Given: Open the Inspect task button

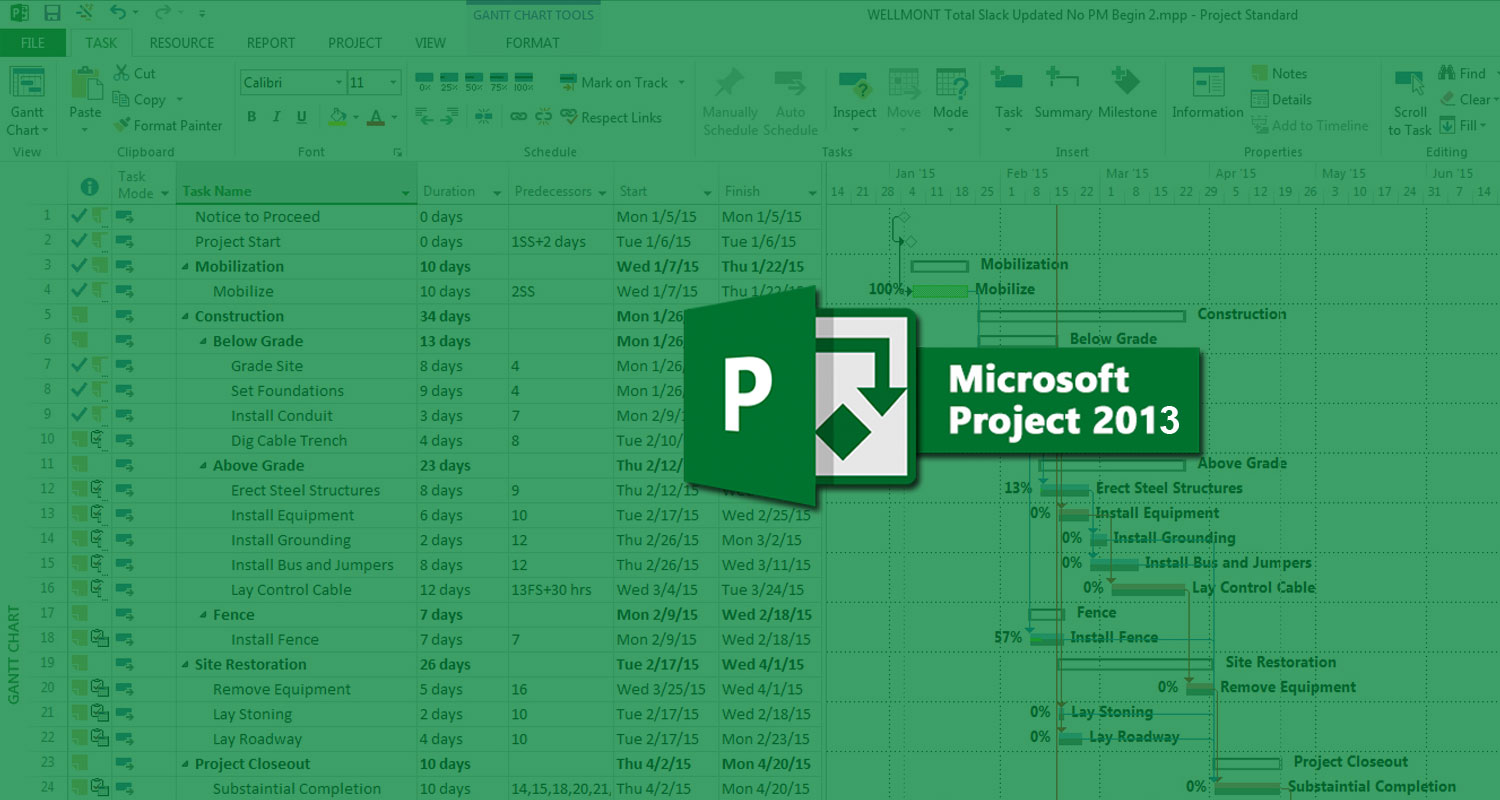Looking at the screenshot, I should click(855, 102).
